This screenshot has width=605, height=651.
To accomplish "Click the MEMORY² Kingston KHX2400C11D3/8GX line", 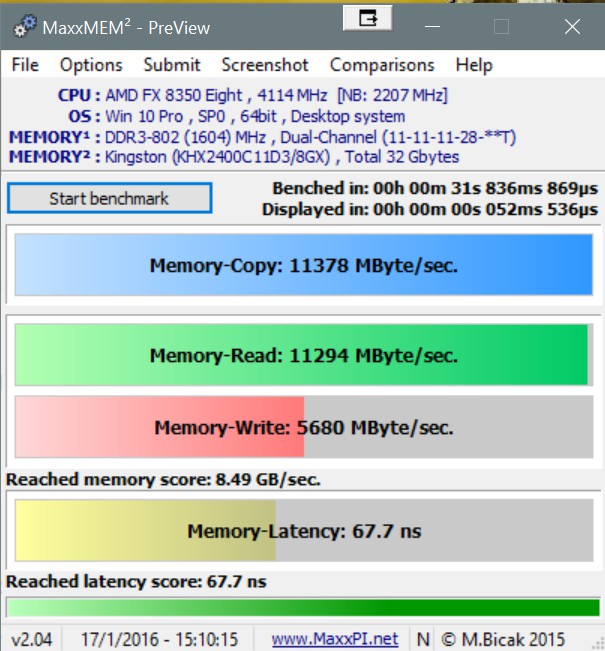I will 234,157.
